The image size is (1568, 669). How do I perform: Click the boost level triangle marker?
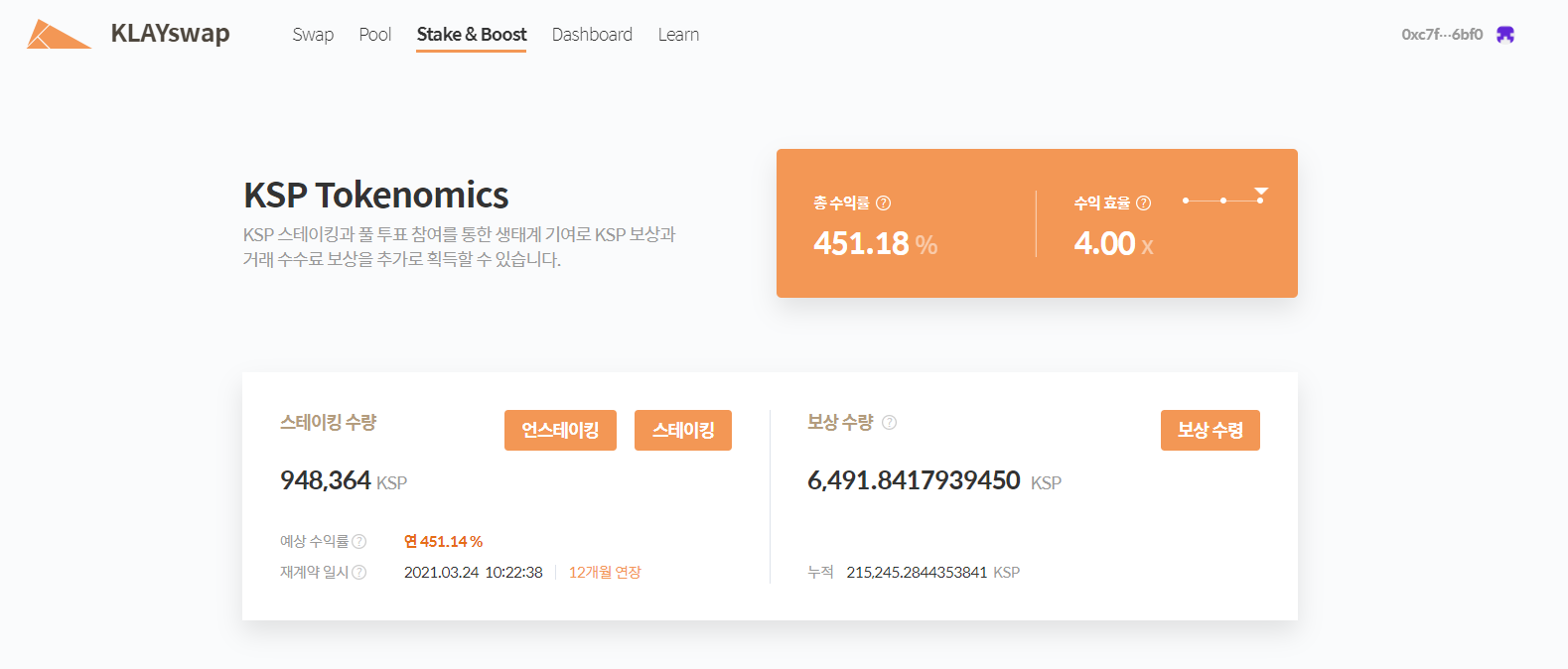coord(1261,191)
